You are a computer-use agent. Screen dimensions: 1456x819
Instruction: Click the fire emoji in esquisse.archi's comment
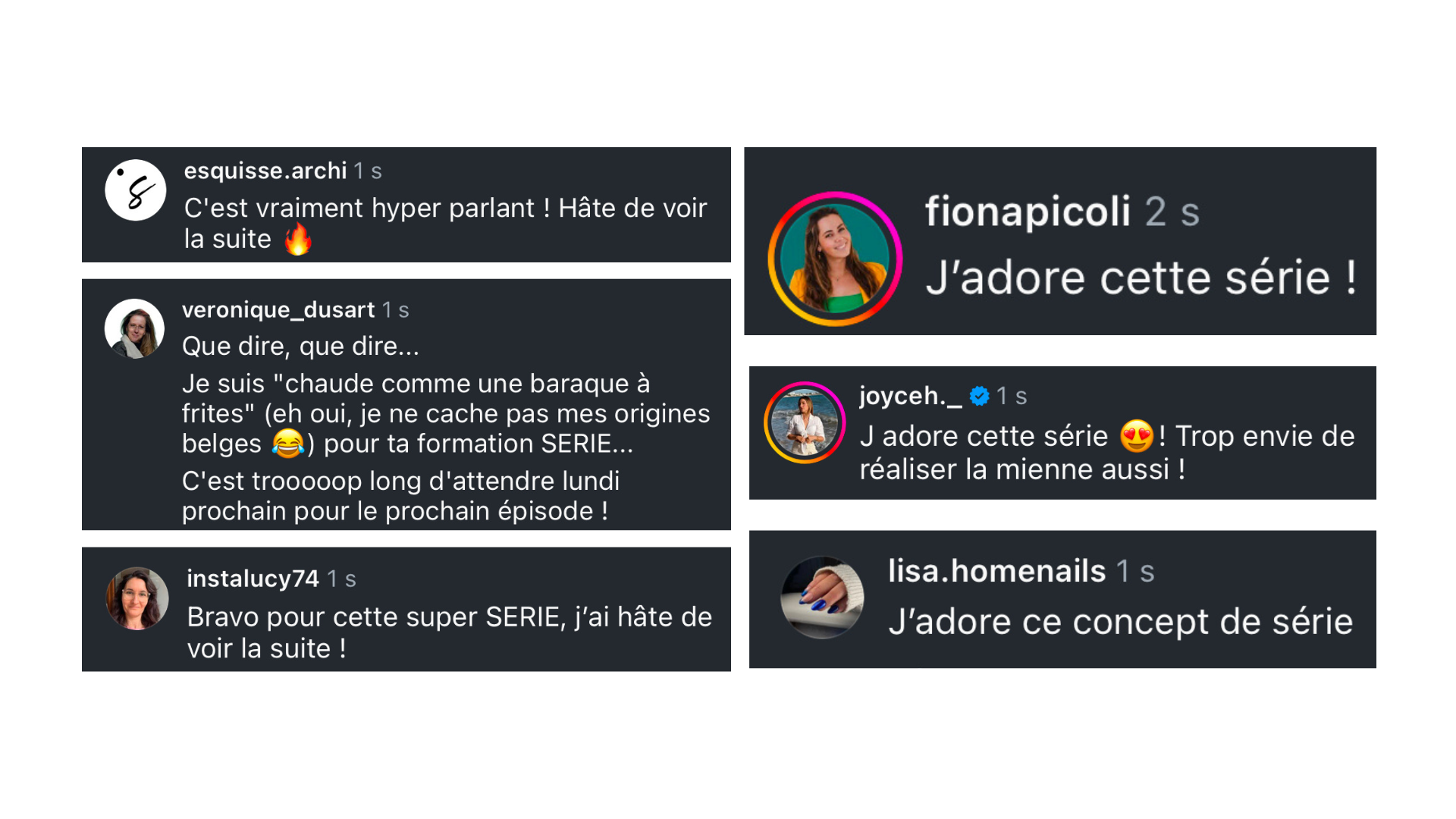298,240
